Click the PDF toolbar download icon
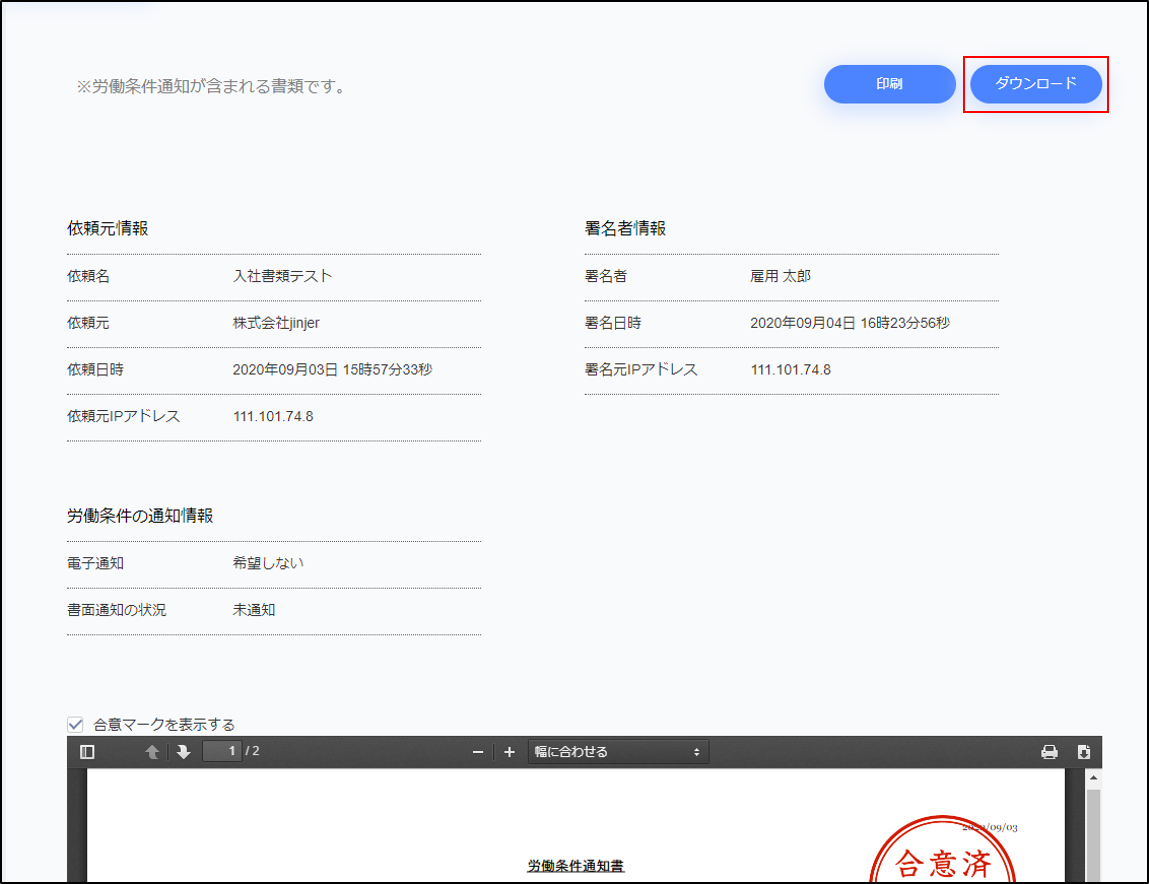 coord(1083,752)
